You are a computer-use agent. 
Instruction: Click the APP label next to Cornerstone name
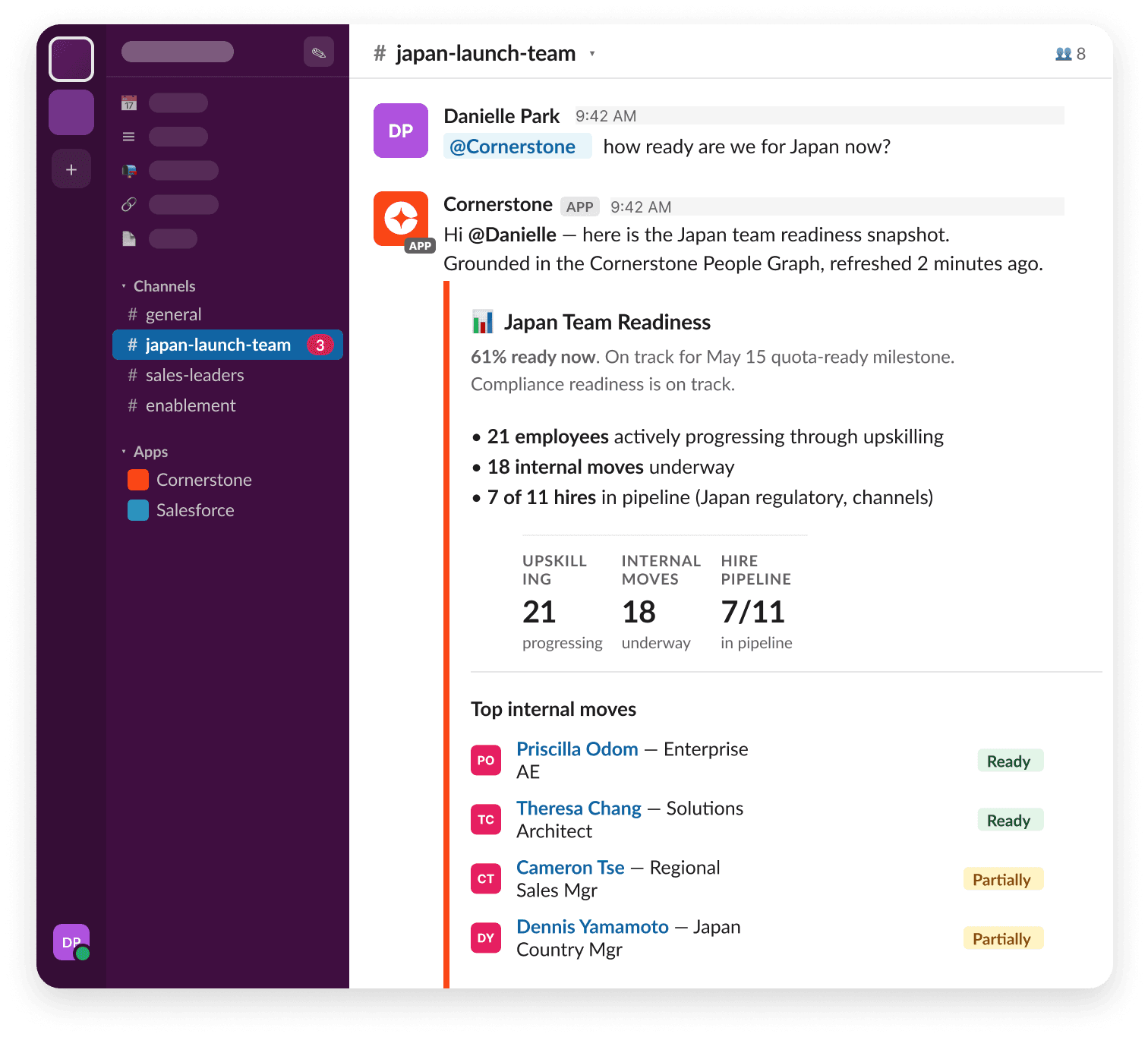(580, 206)
